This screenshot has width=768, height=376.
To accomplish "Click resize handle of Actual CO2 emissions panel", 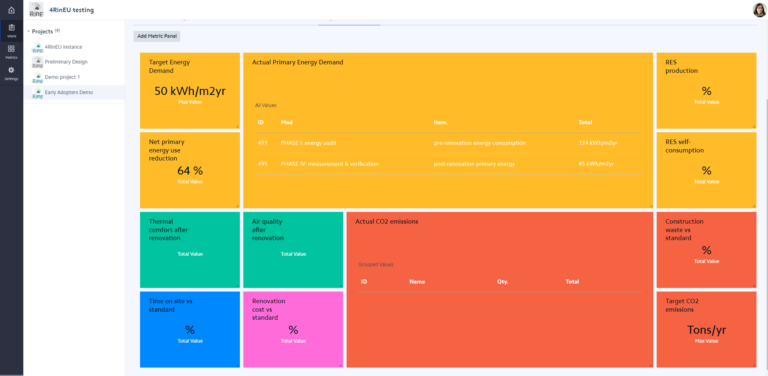I will [650, 365].
